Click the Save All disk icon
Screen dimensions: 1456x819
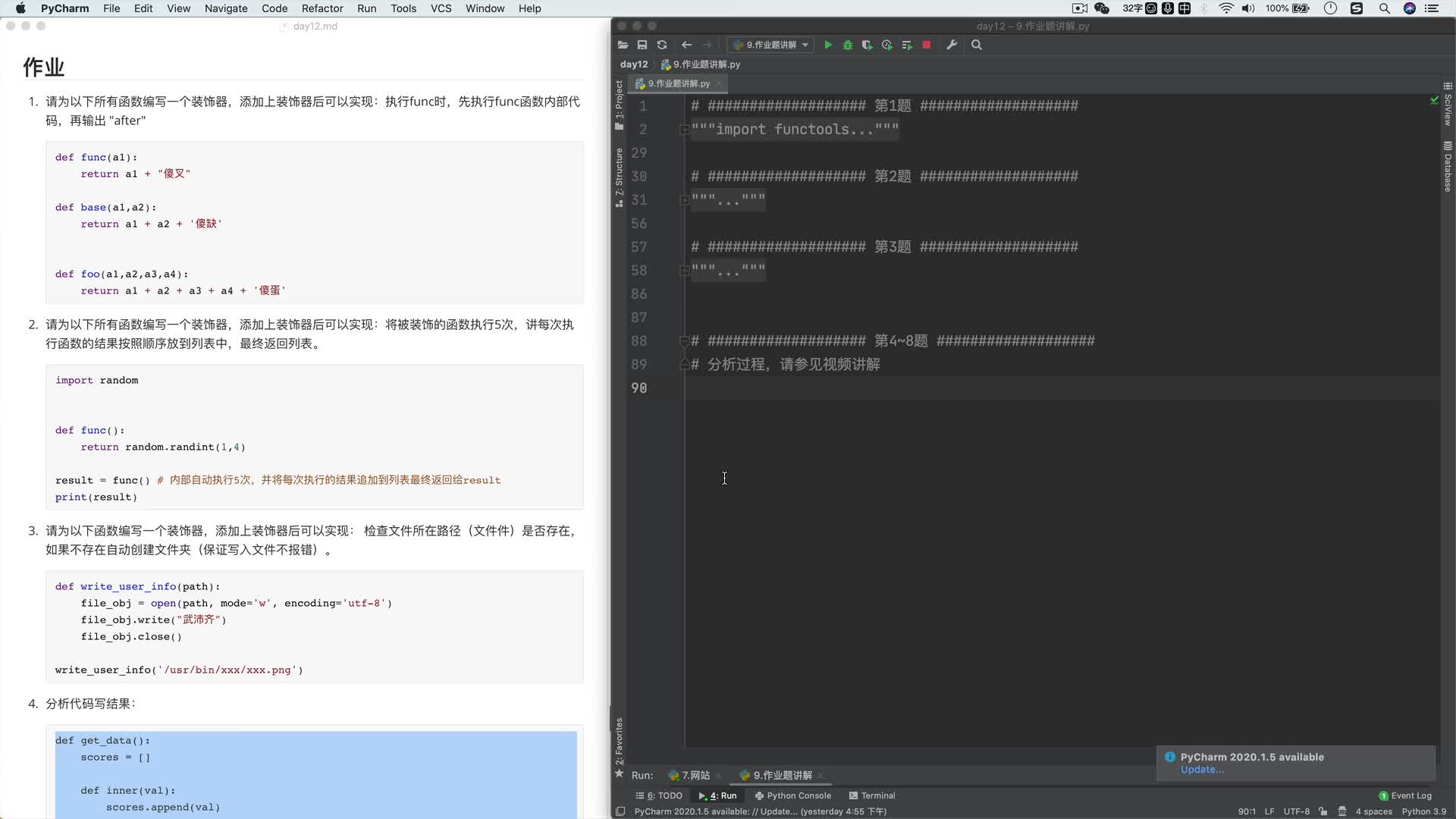[642, 45]
